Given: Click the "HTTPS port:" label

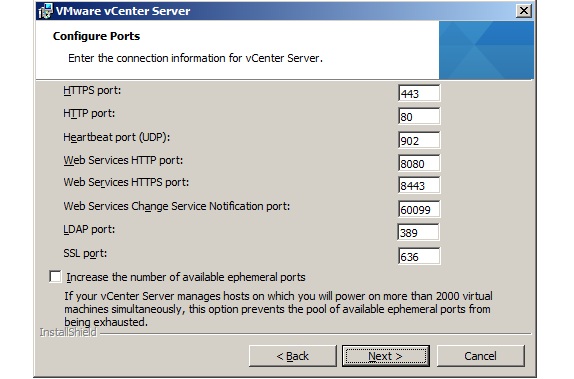Looking at the screenshot, I should click(92, 90).
